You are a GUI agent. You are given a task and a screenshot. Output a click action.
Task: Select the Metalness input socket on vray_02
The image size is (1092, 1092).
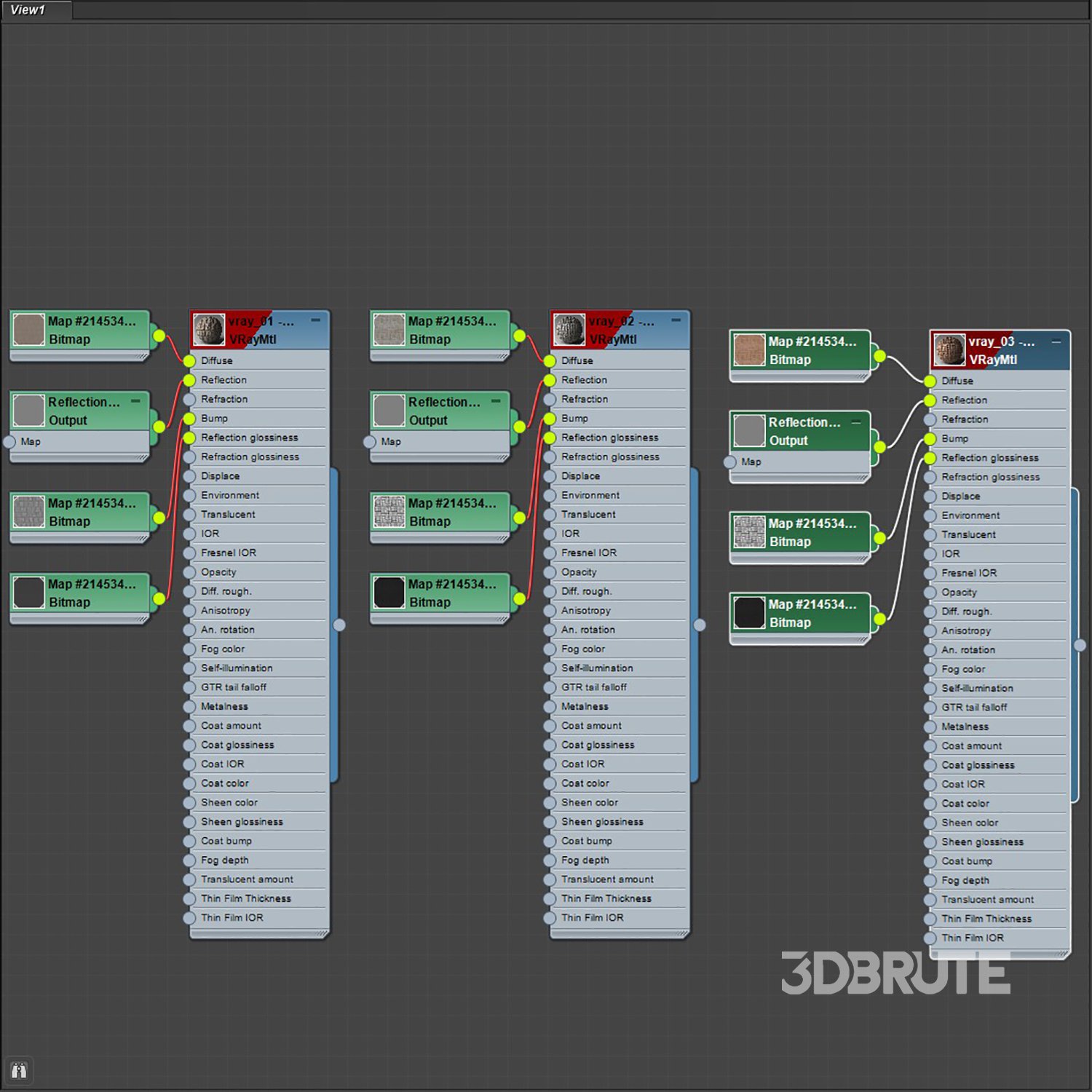pos(550,706)
